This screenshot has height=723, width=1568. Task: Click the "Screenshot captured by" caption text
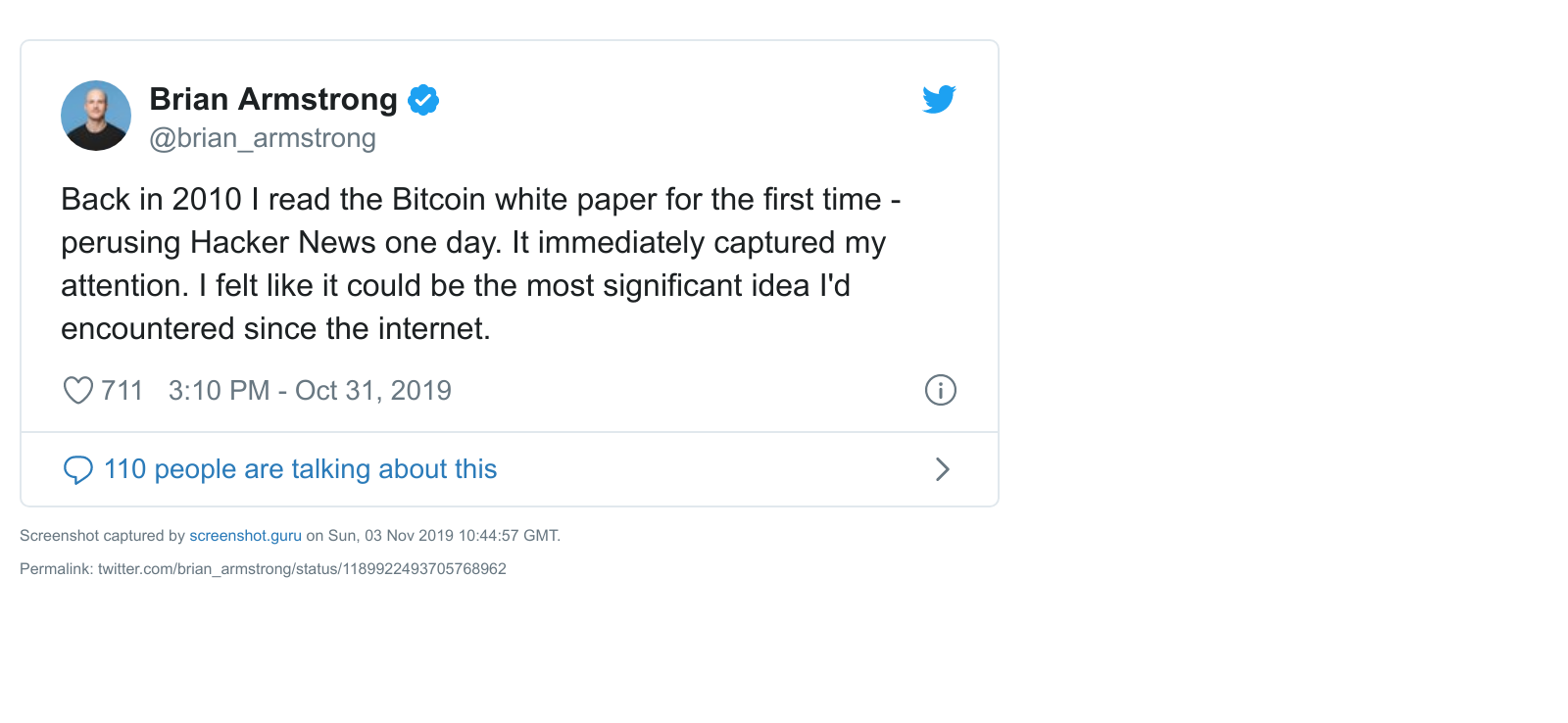[x=102, y=536]
